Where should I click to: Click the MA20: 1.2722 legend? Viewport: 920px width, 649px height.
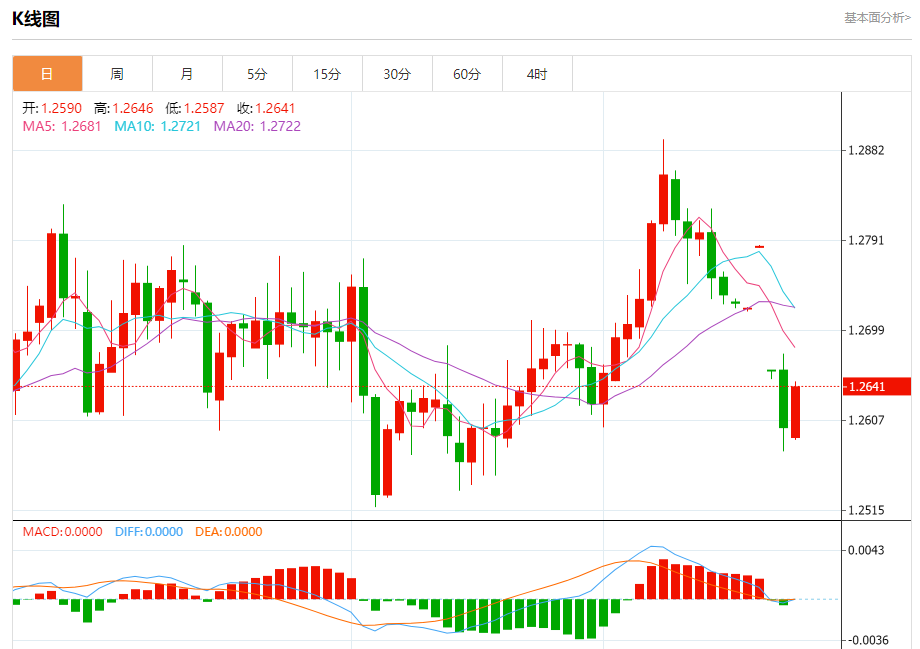(257, 126)
